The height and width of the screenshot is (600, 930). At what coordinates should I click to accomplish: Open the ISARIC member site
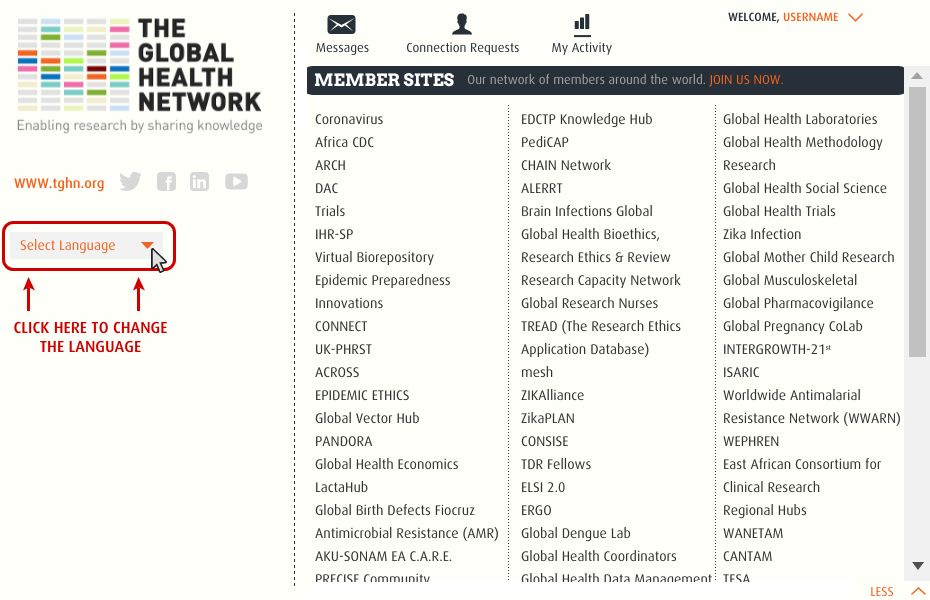[x=741, y=372]
